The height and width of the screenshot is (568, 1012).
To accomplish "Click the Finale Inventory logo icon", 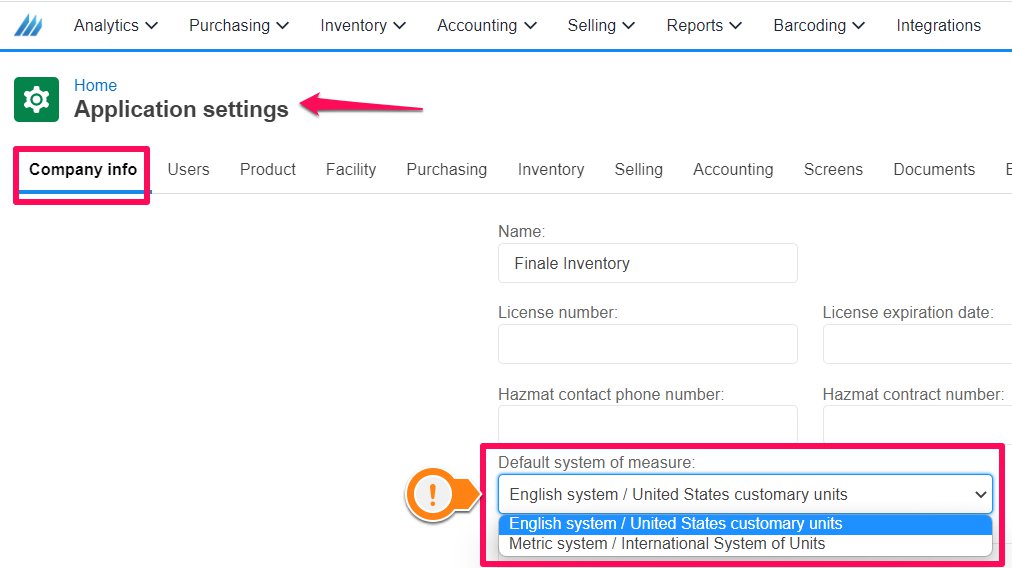I will [x=28, y=26].
